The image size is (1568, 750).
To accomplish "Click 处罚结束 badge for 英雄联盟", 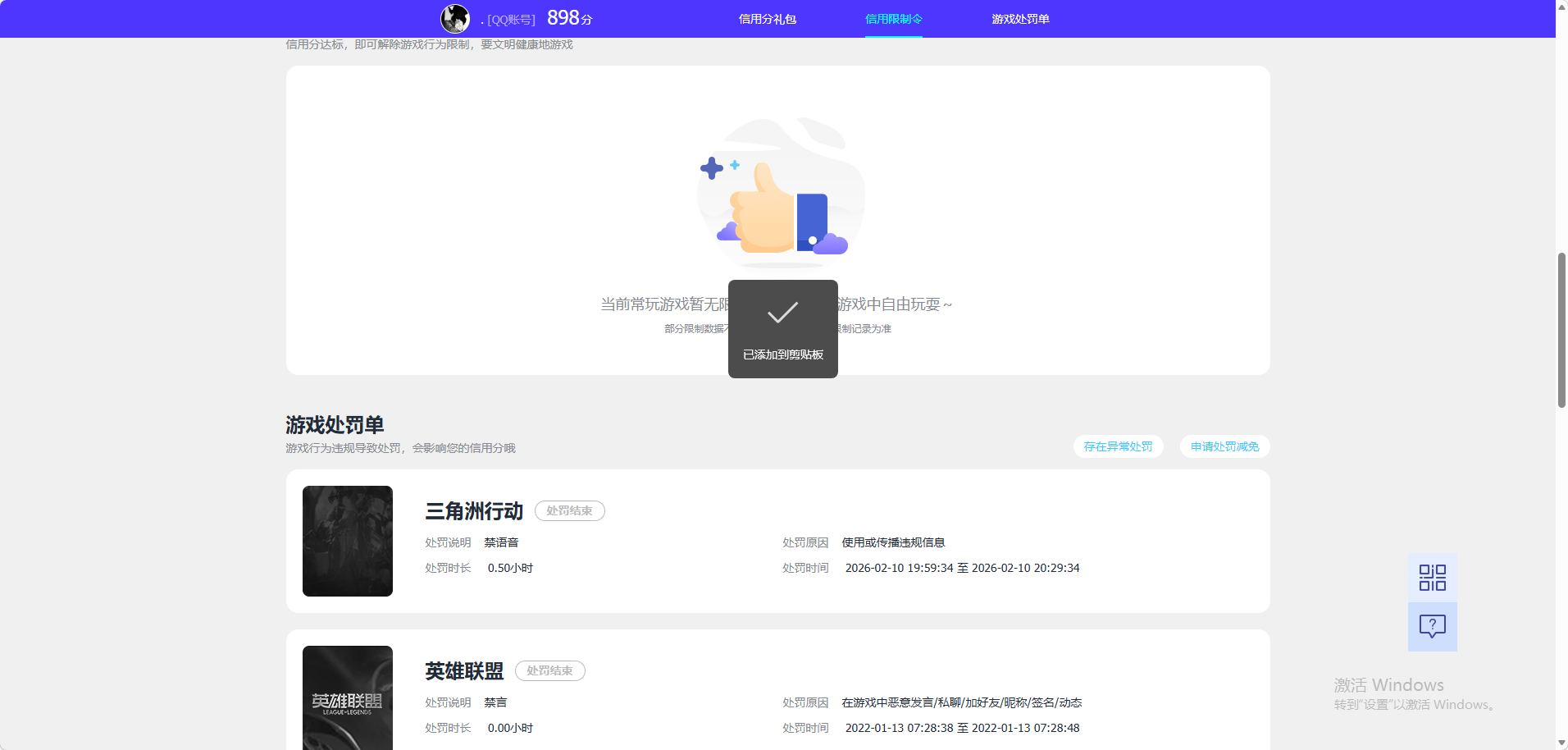I will (x=549, y=670).
